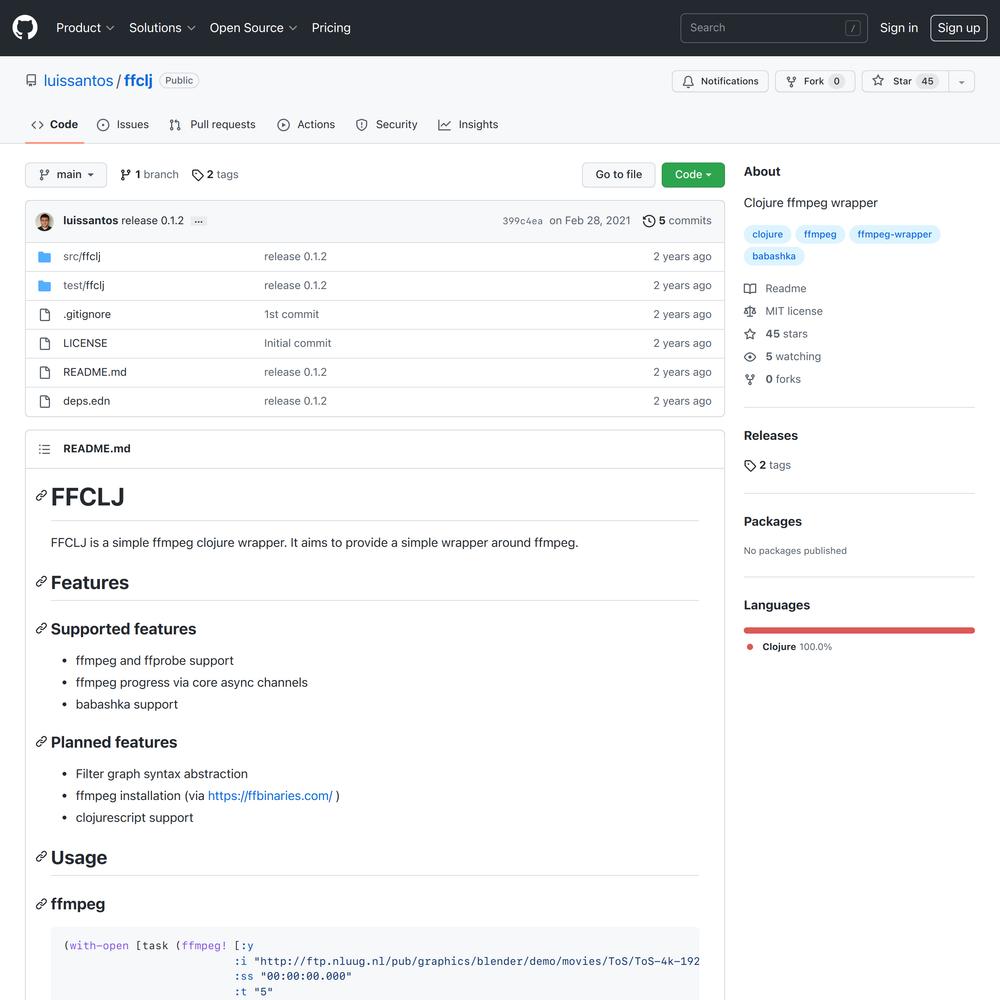
Task: Click the test/ffclj folder icon
Action: point(45,286)
